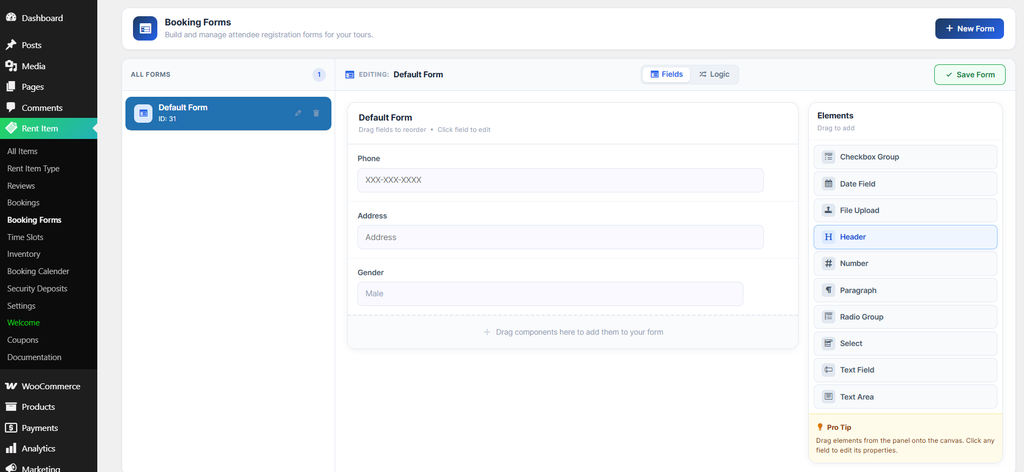Click the Select element icon
This screenshot has width=1024, height=472.
pos(828,343)
